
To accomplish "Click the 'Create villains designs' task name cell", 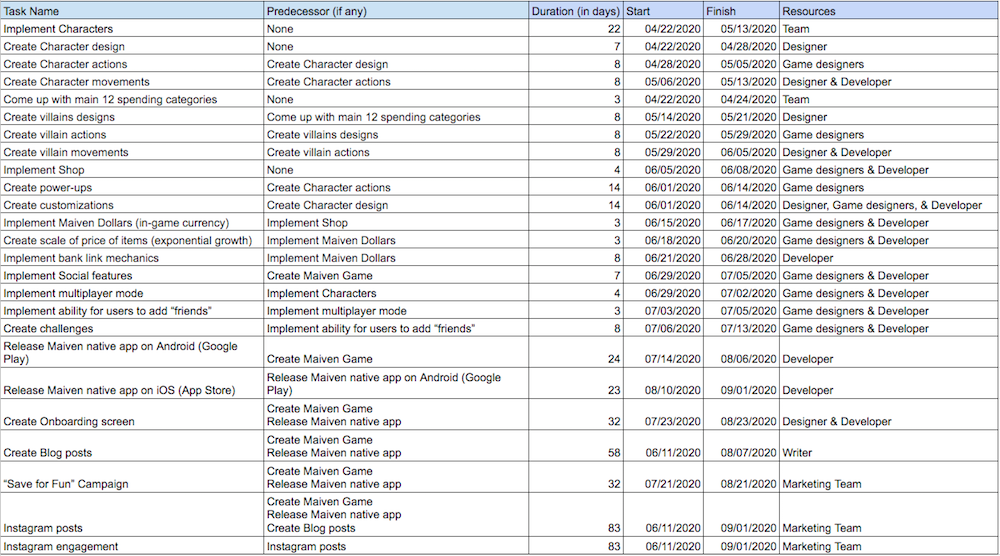I will [132, 117].
